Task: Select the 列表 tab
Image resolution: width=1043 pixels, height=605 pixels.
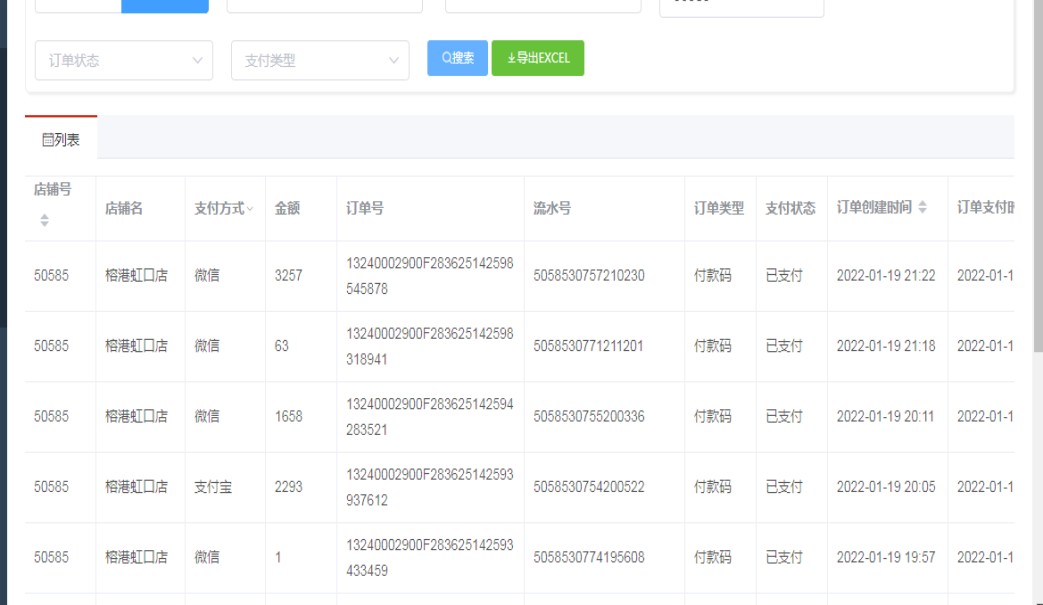Action: (61, 140)
